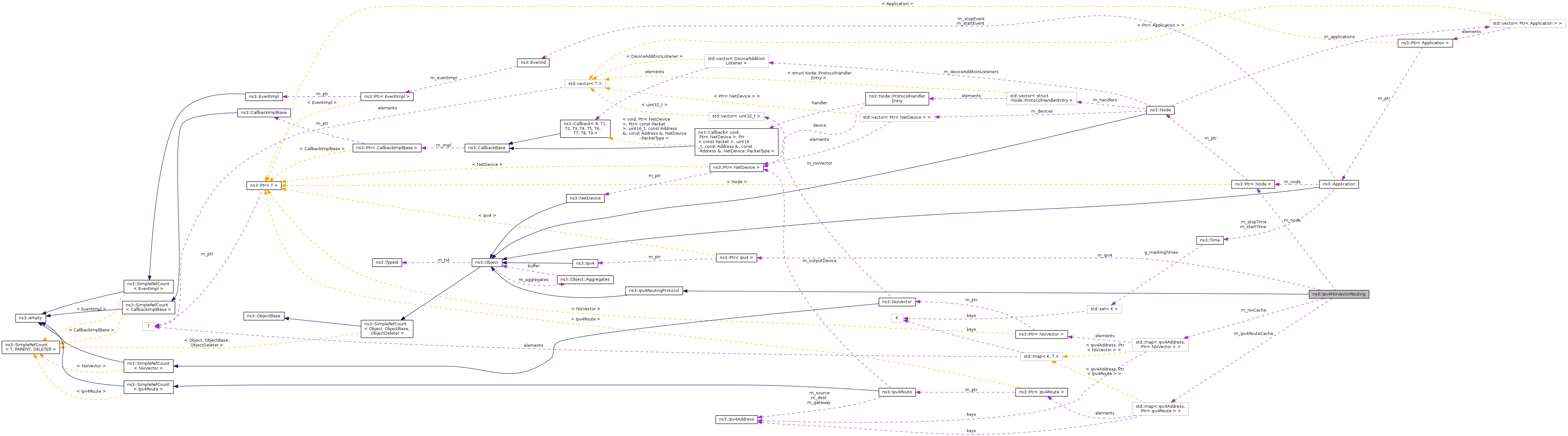Click the small T template node
Viewport: 1568px width, 436px height.
click(x=148, y=326)
